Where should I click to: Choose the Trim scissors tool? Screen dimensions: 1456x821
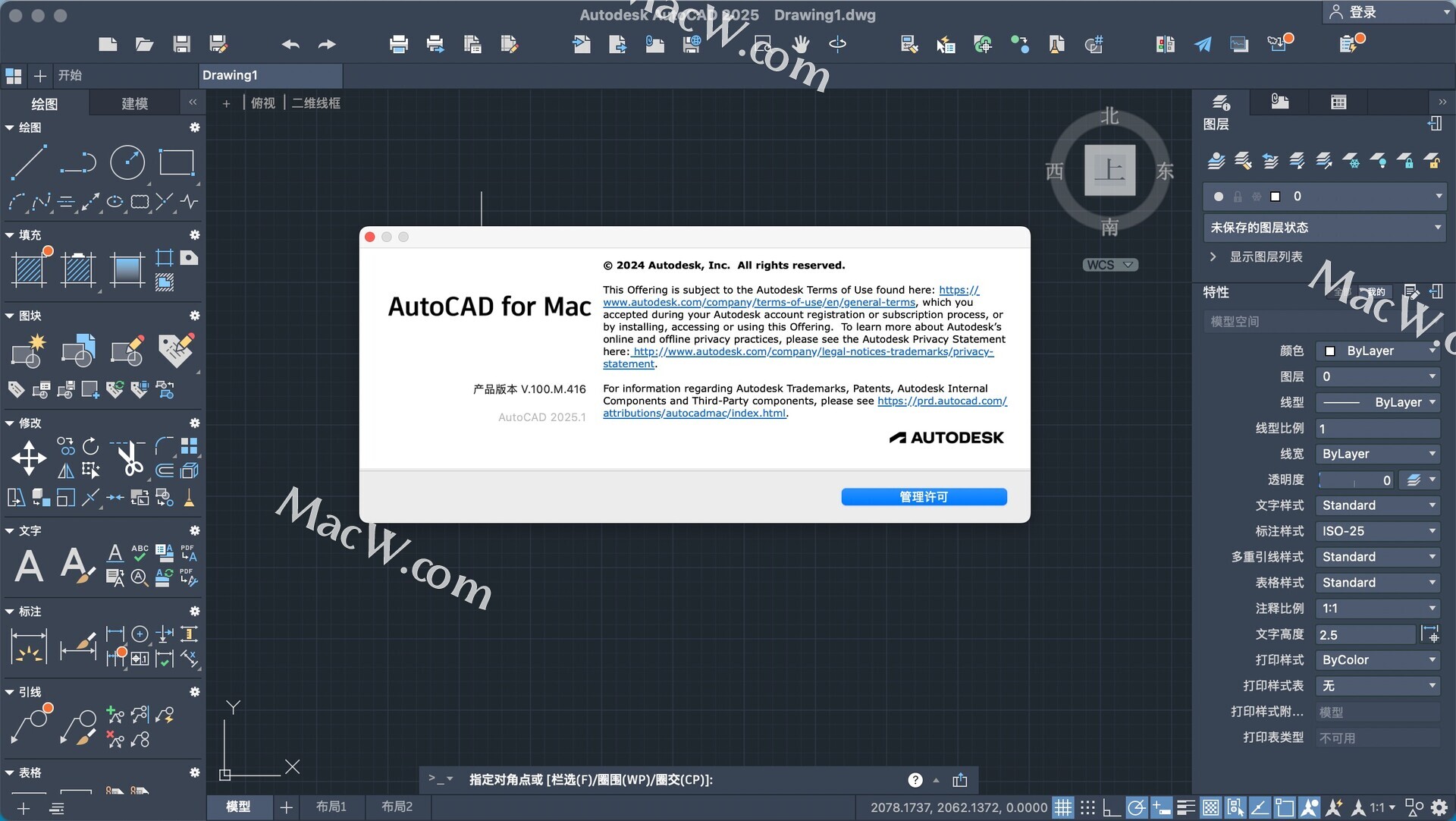pos(128,458)
